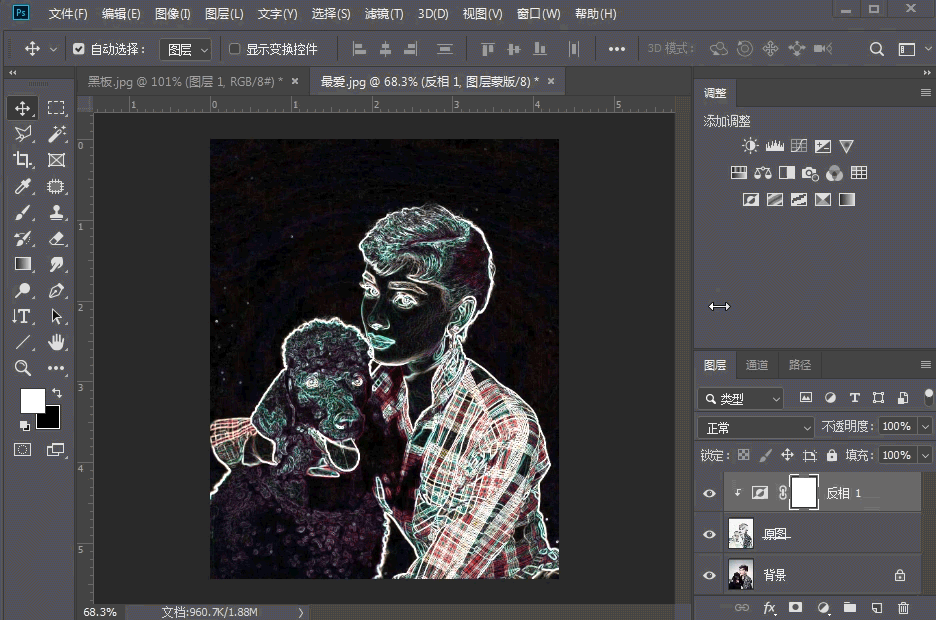
Task: Enable the 自动选择 checkbox
Action: pyautogui.click(x=79, y=49)
